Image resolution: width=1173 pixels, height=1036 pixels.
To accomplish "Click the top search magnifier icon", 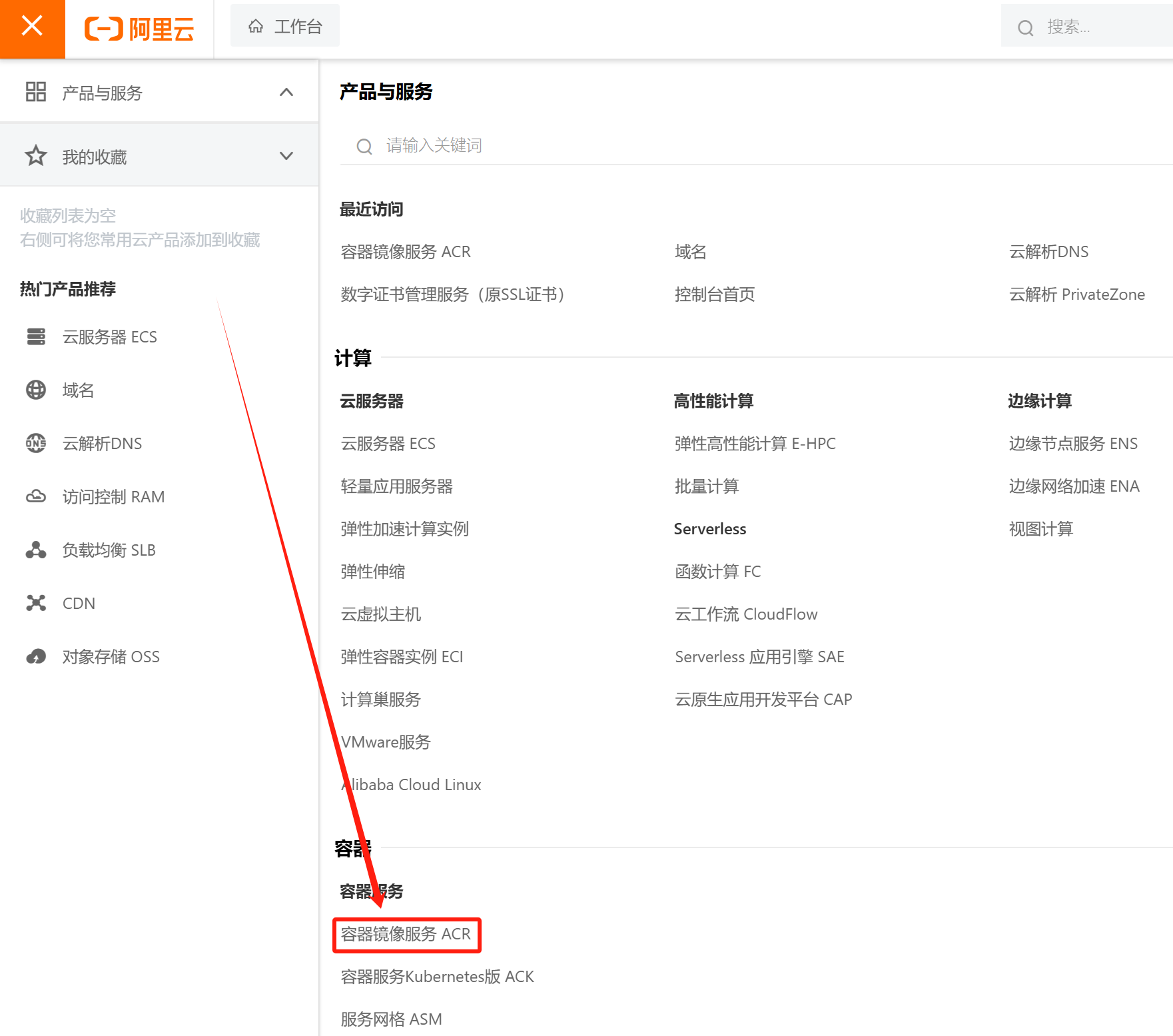I will click(x=1025, y=27).
